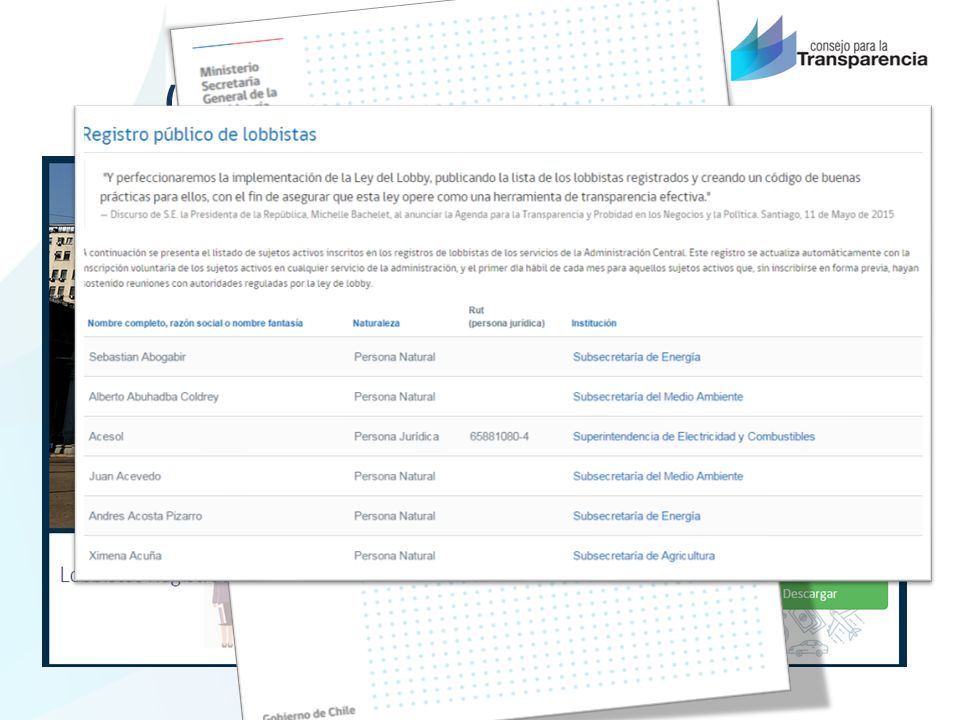
Task: Click Persona Jurídica in the Acesol row
Action: [x=396, y=437]
